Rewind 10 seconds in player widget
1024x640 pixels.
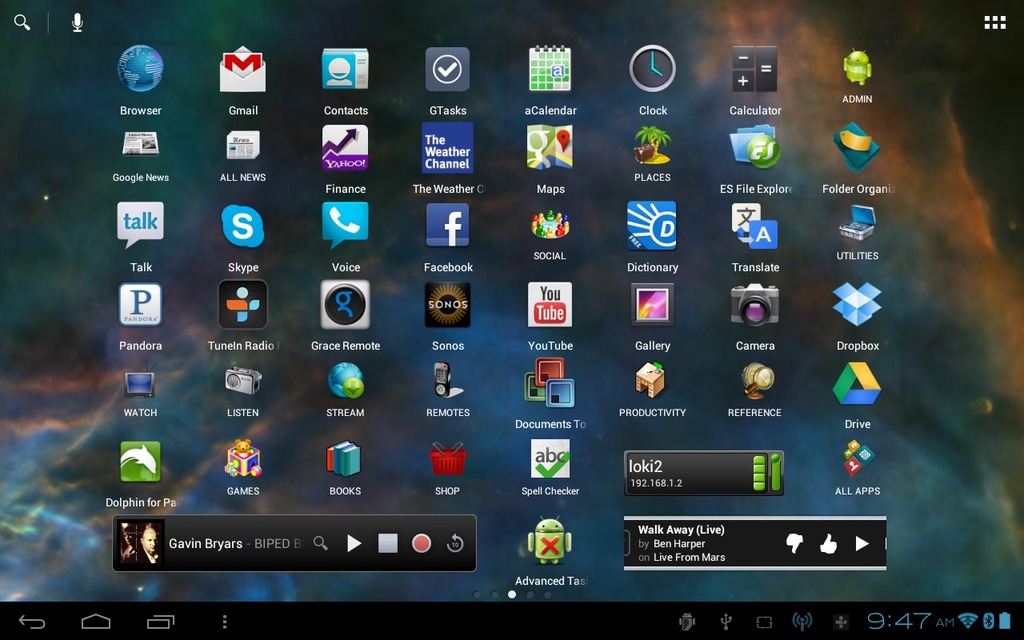click(x=455, y=543)
